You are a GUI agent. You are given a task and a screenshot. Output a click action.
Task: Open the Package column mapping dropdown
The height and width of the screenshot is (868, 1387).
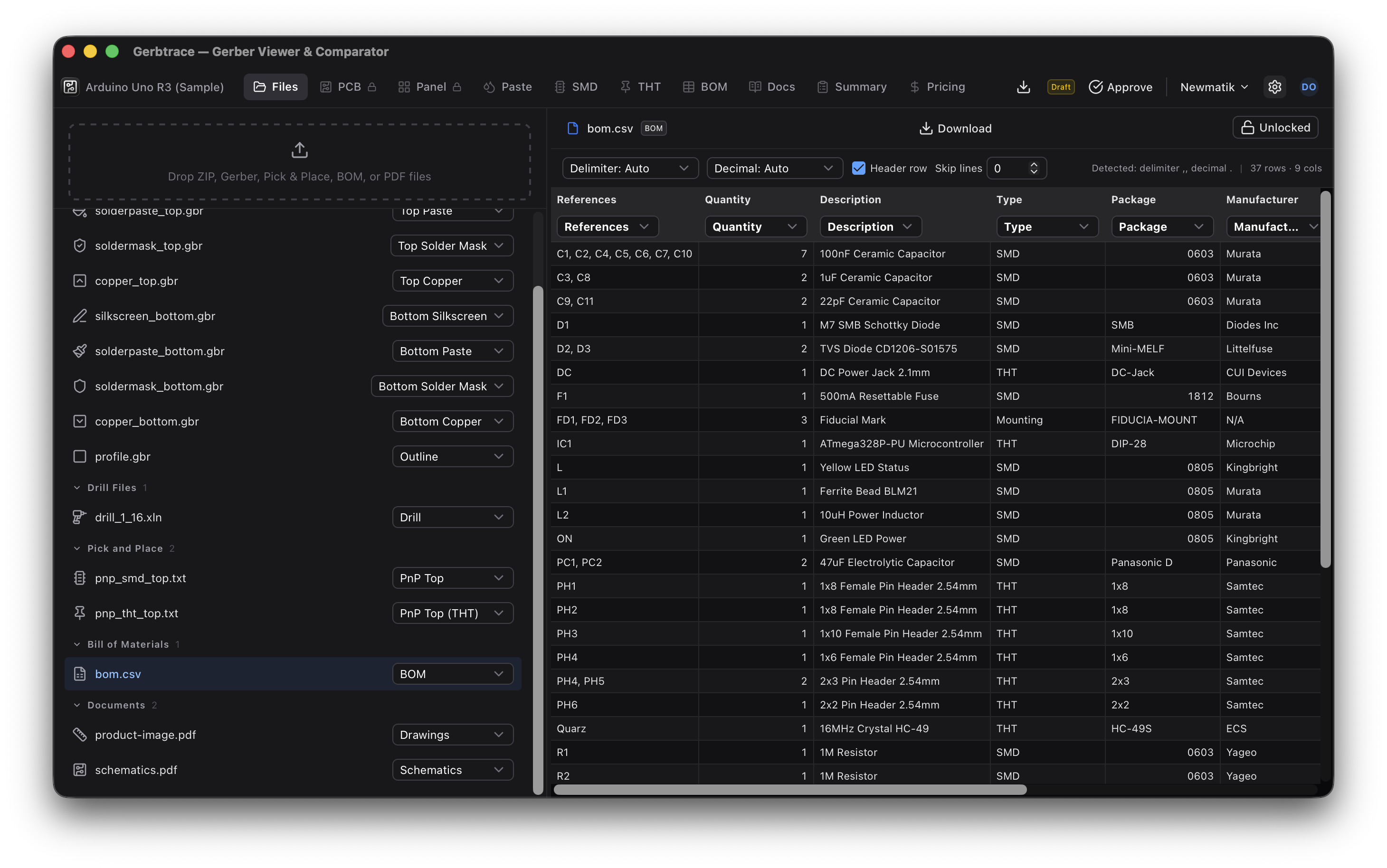[1161, 227]
